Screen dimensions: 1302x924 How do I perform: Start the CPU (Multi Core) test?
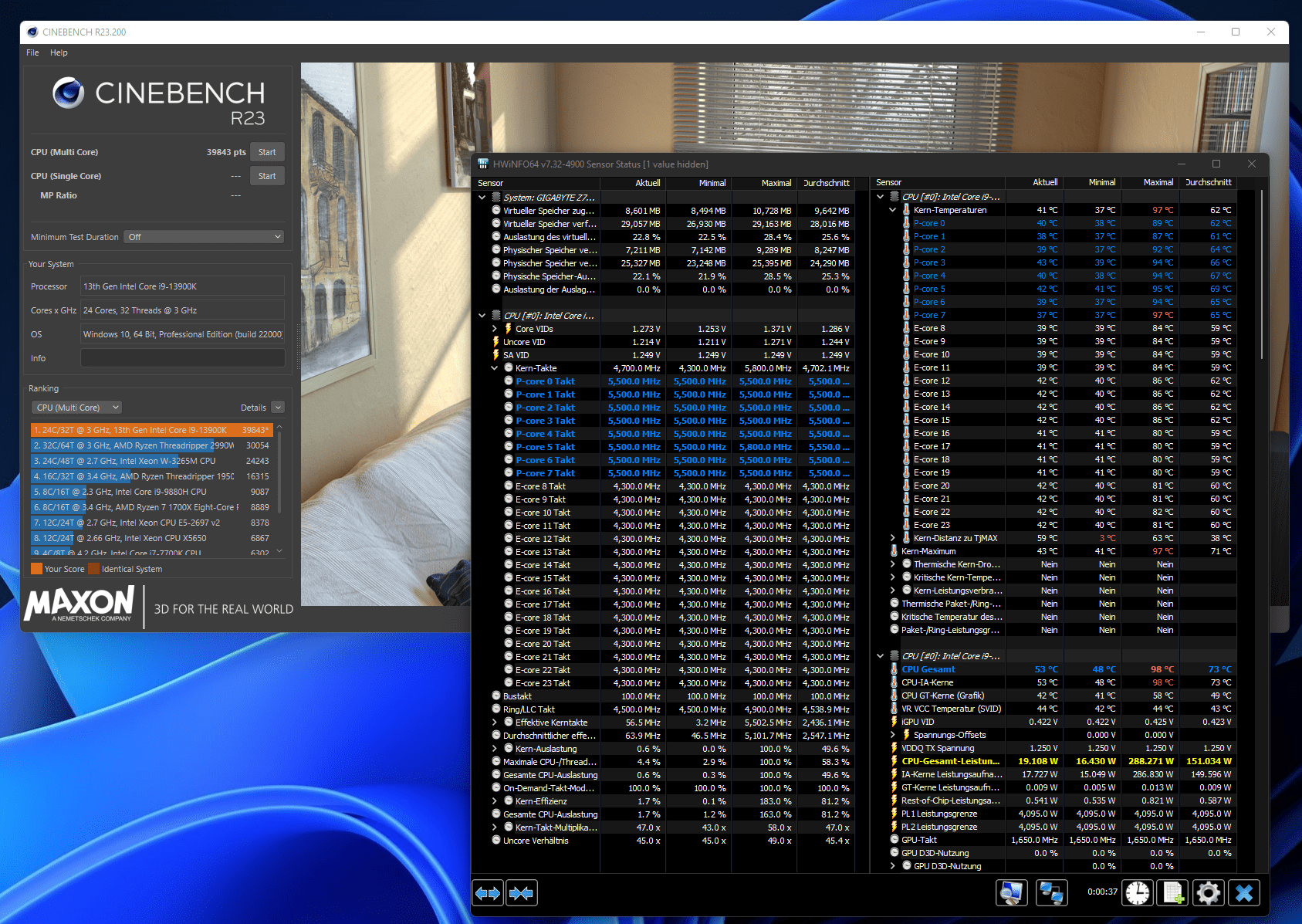point(267,152)
